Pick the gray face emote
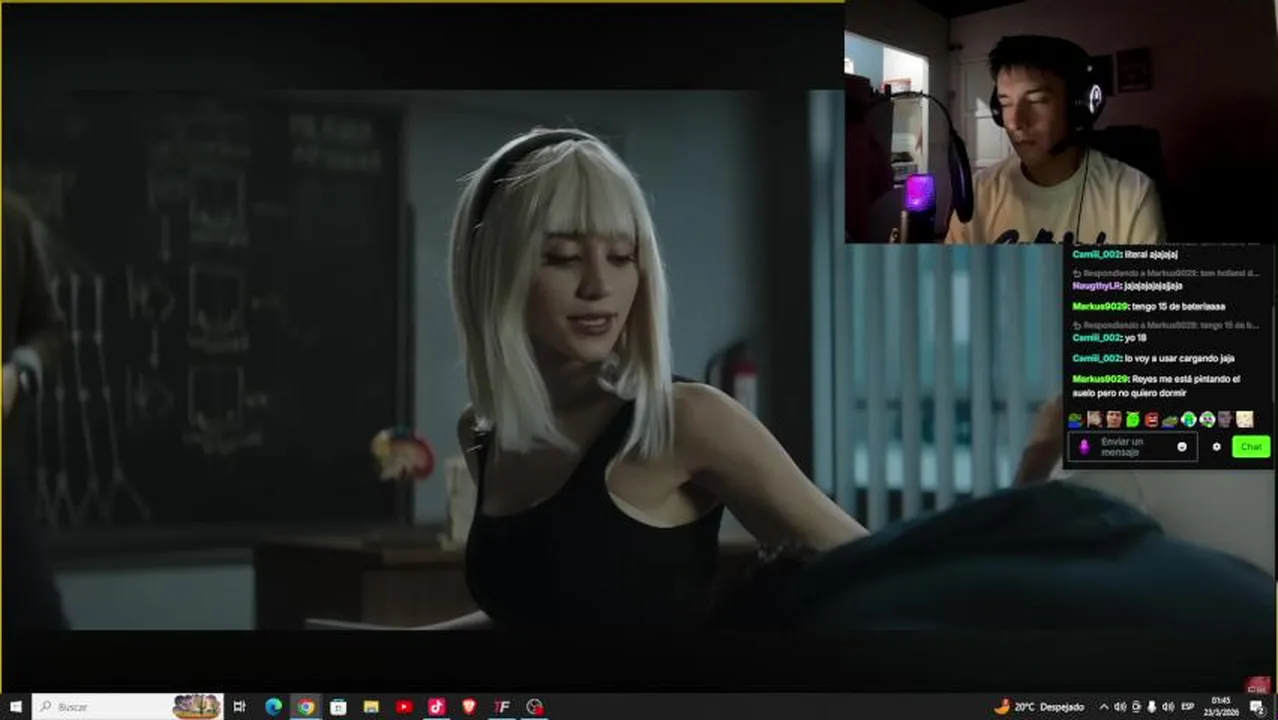This screenshot has width=1278, height=720. point(1225,420)
